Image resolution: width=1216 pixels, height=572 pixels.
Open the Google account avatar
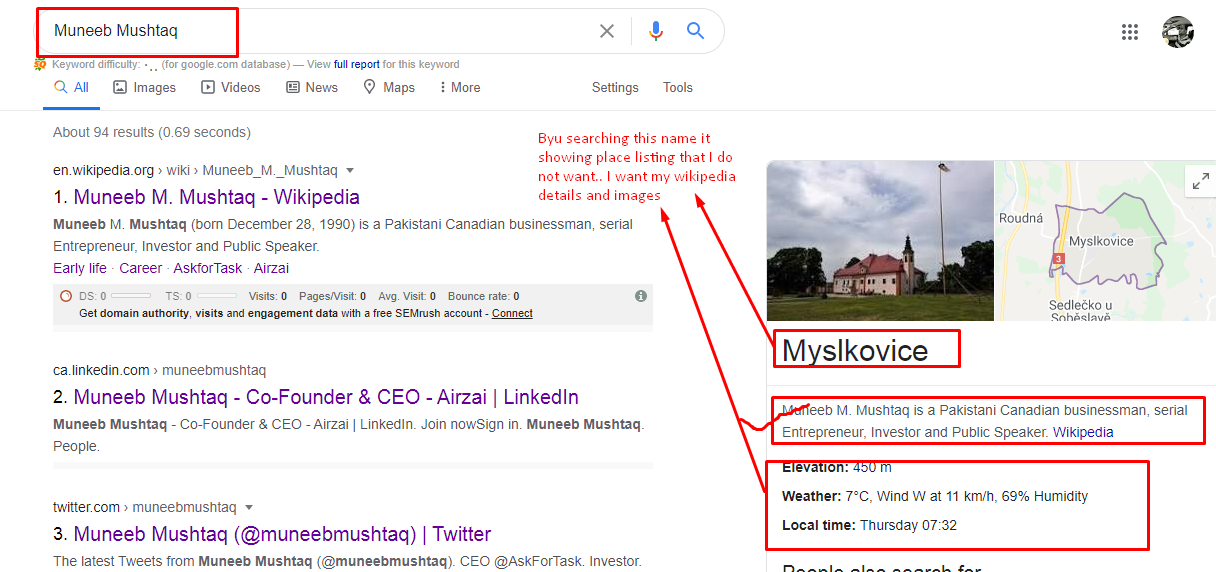click(1178, 32)
